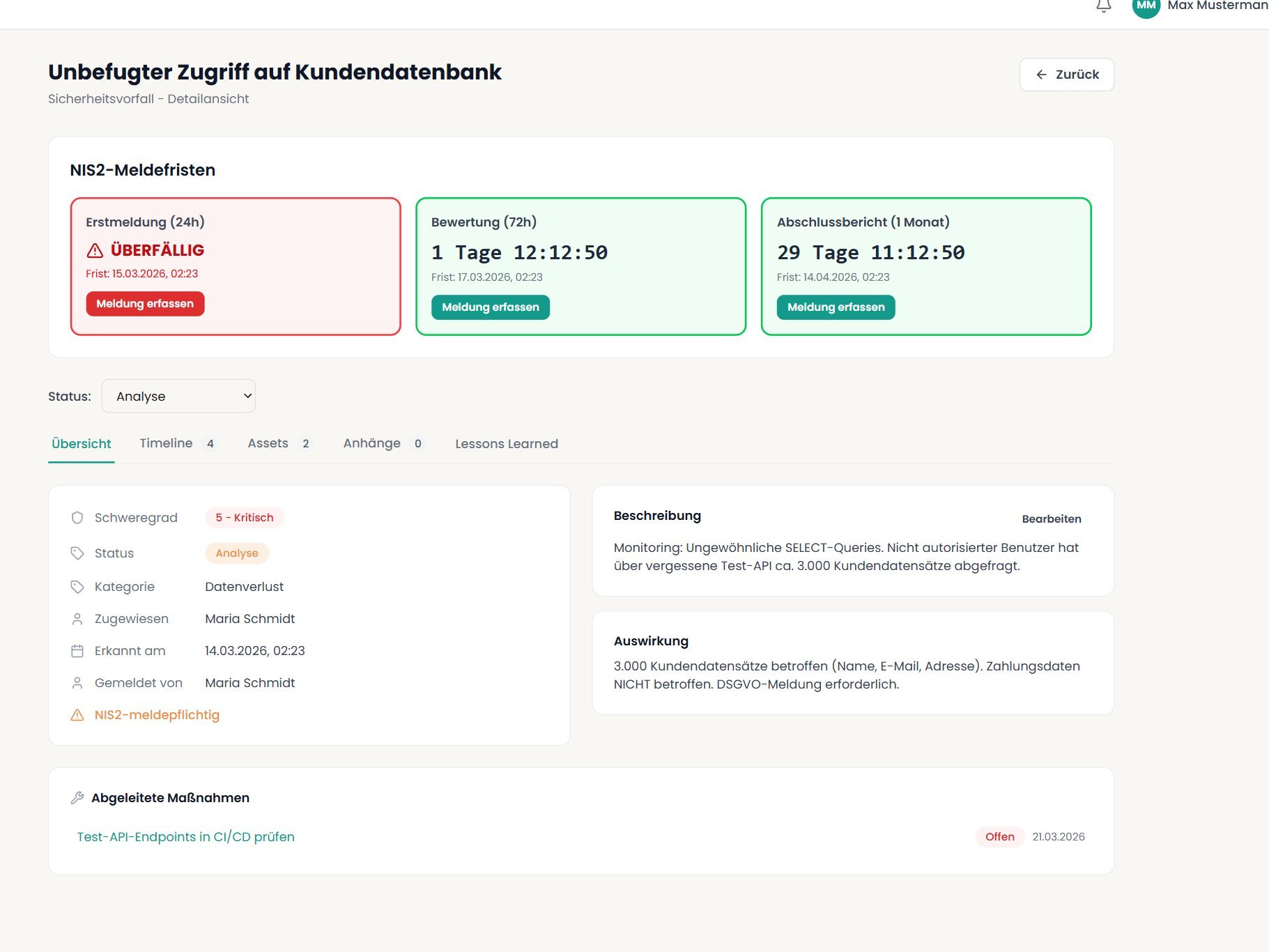Click the red overdue warning triangle icon
The width and height of the screenshot is (1269, 952).
point(95,250)
